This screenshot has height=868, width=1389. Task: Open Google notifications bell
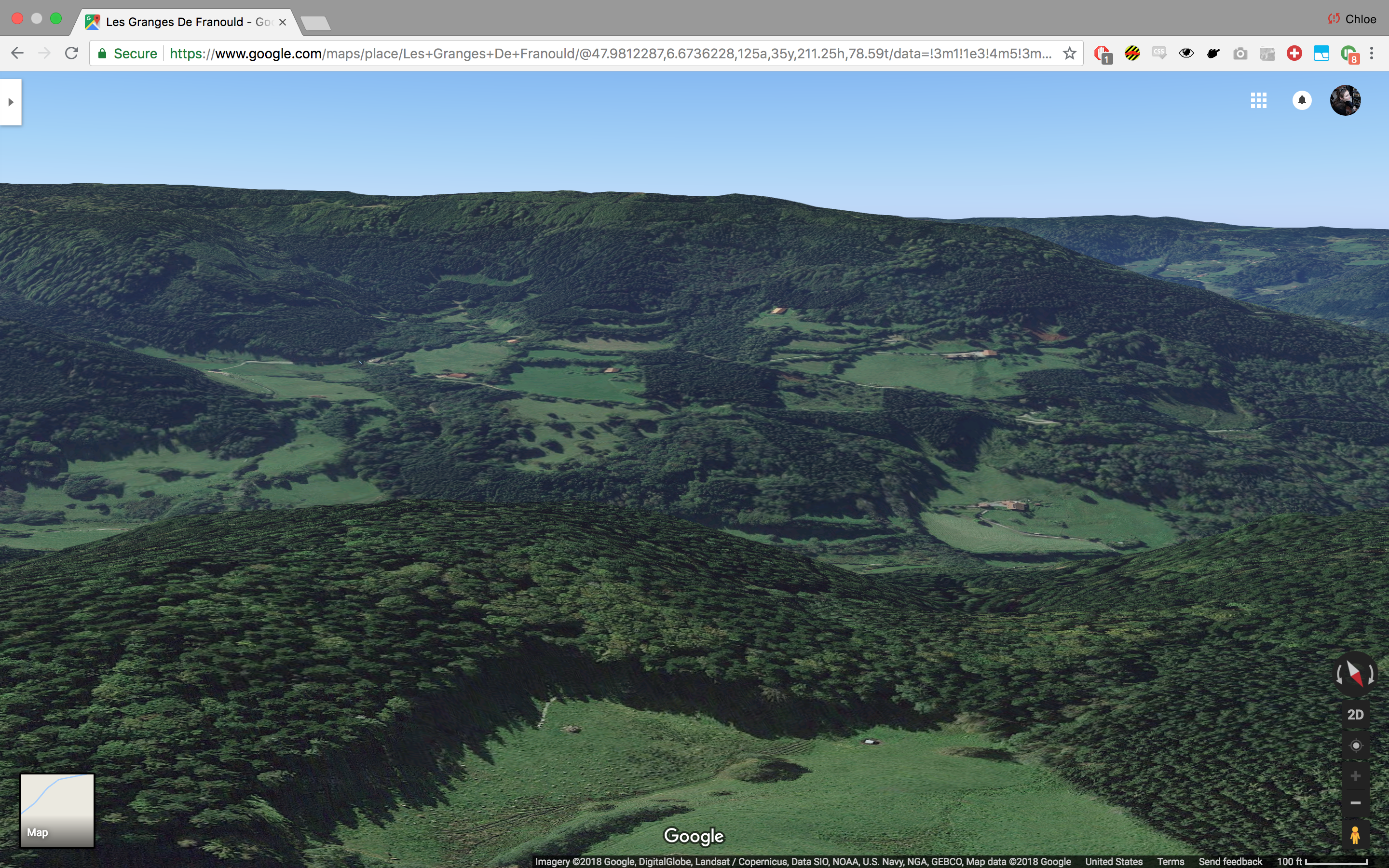pyautogui.click(x=1302, y=100)
